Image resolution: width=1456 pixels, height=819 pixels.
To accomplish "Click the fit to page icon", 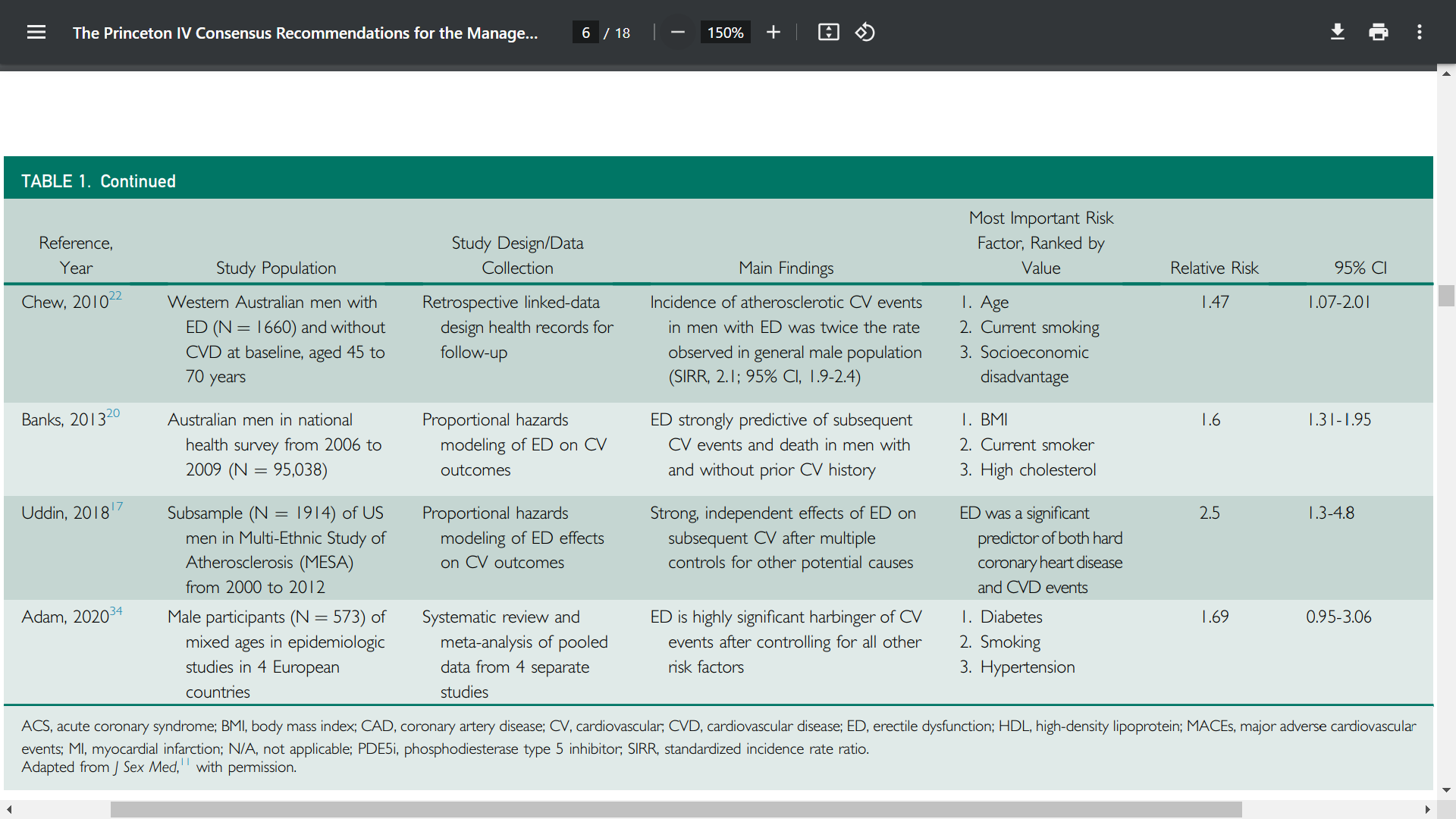I will 829,33.
